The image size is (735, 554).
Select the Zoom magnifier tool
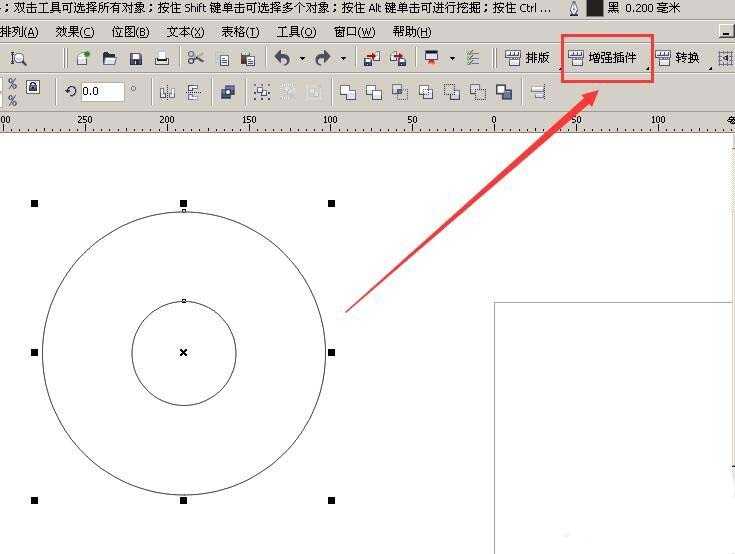click(18, 59)
